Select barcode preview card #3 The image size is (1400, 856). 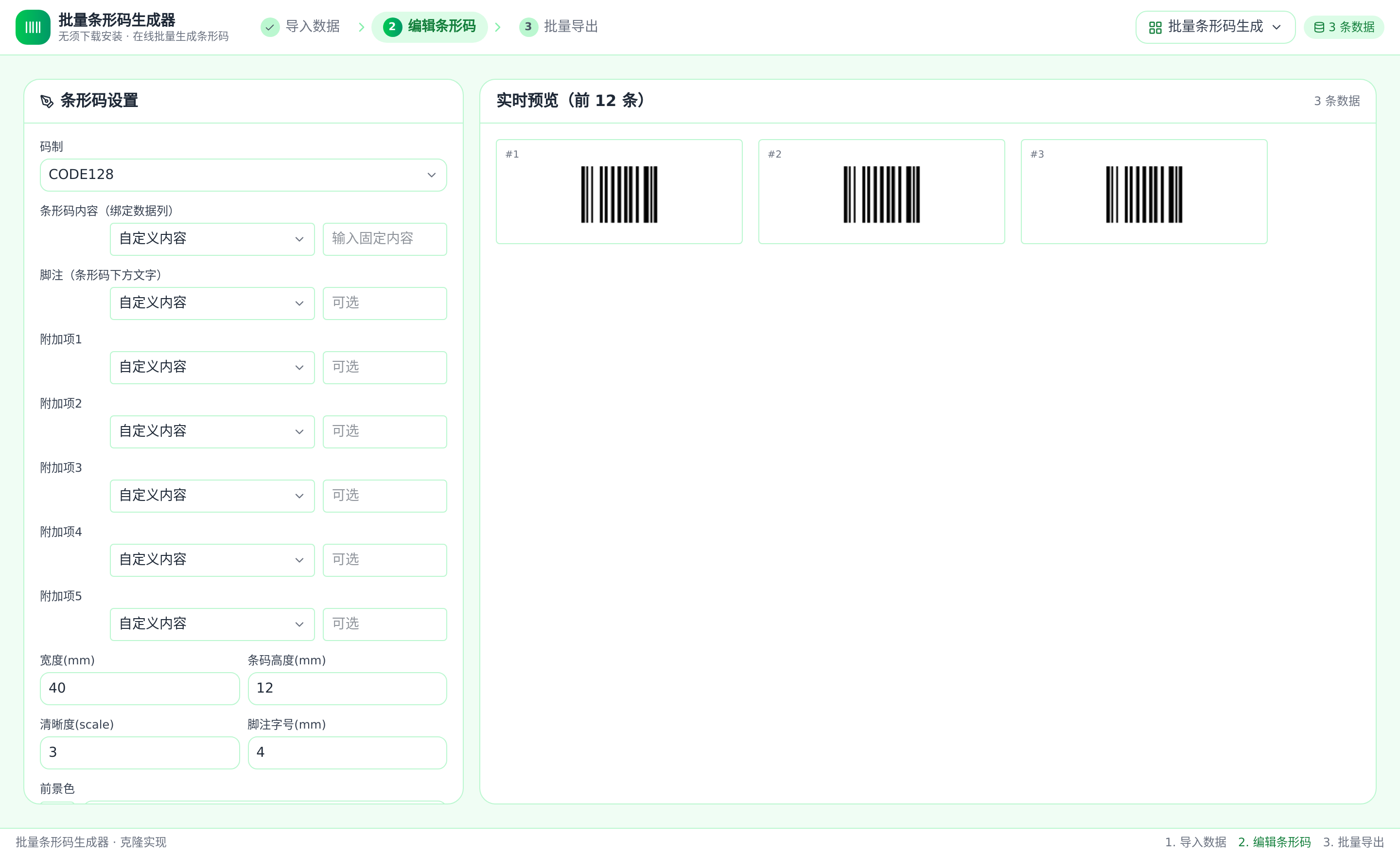click(1144, 192)
